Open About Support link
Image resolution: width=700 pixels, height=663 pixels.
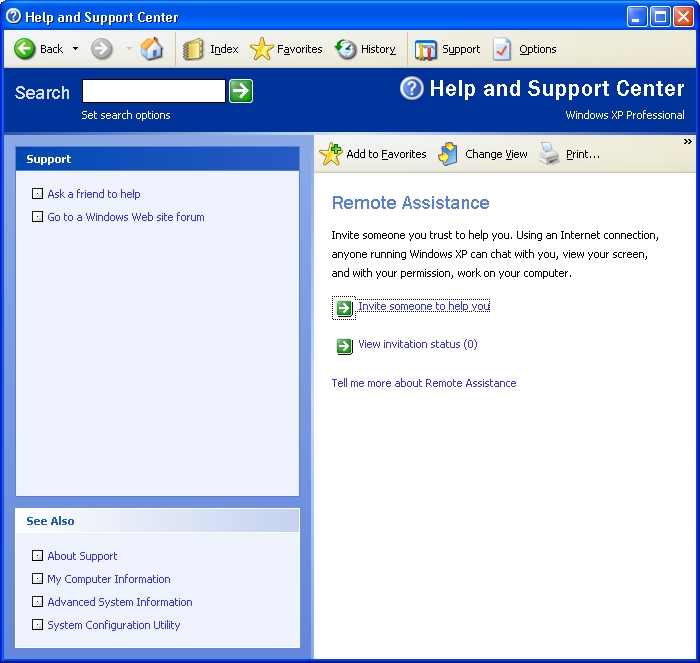click(x=82, y=556)
